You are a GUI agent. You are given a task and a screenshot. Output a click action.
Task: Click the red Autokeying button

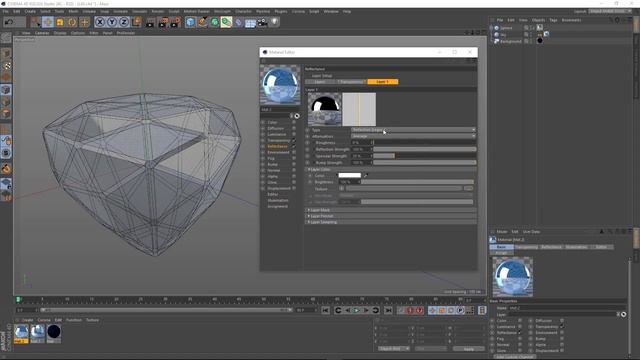pos(420,311)
